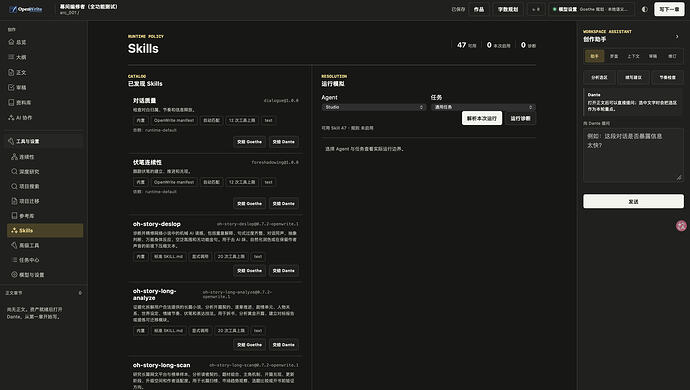690x390 pixels.
Task: Click the 续写建议 continuation suggestion quick action
Action: (633, 77)
